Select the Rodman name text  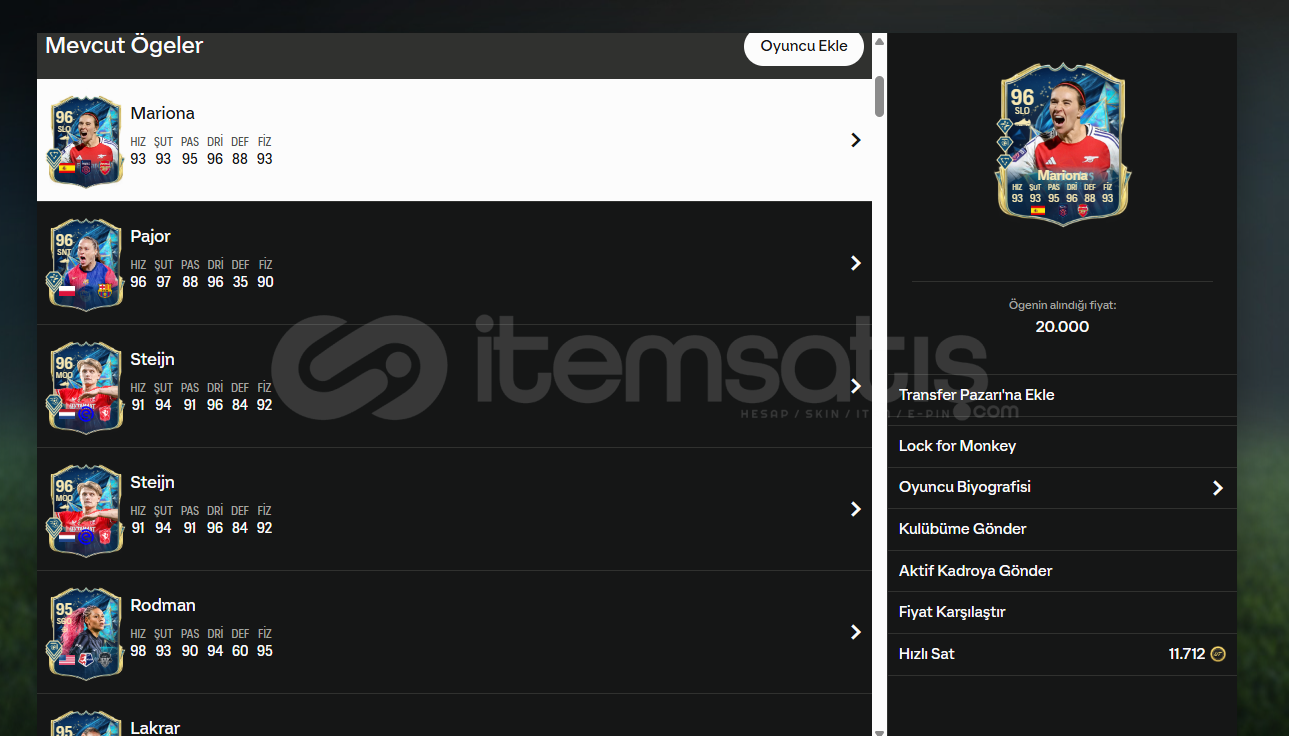[163, 606]
